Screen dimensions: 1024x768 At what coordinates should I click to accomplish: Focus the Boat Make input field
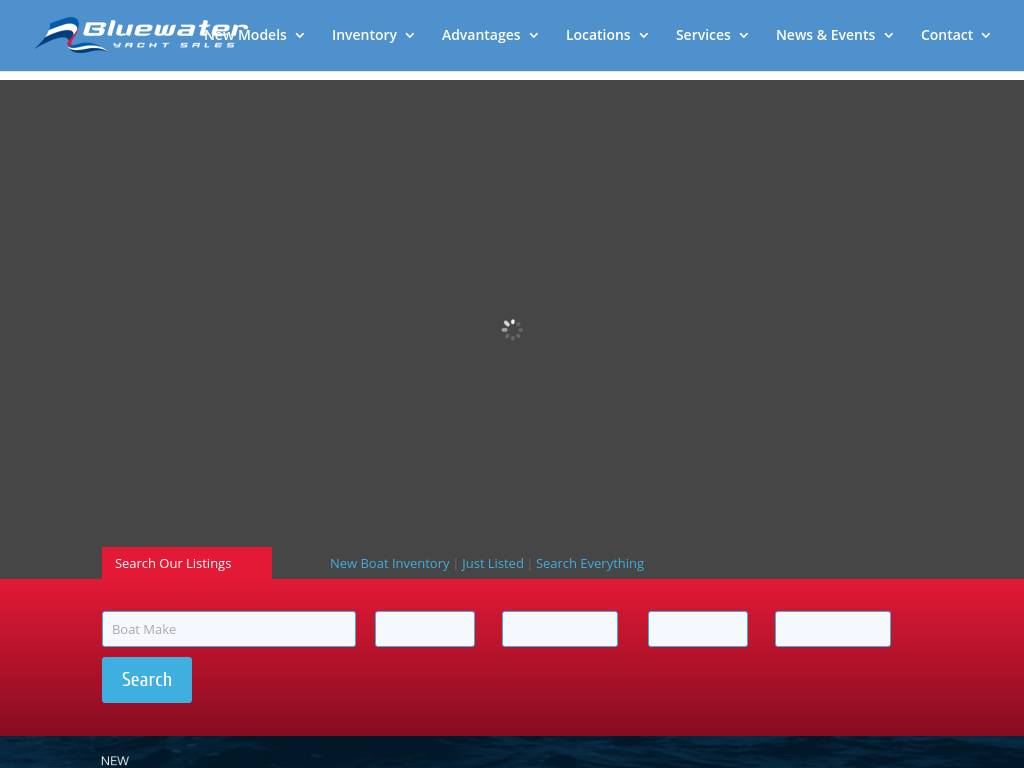pyautogui.click(x=228, y=629)
